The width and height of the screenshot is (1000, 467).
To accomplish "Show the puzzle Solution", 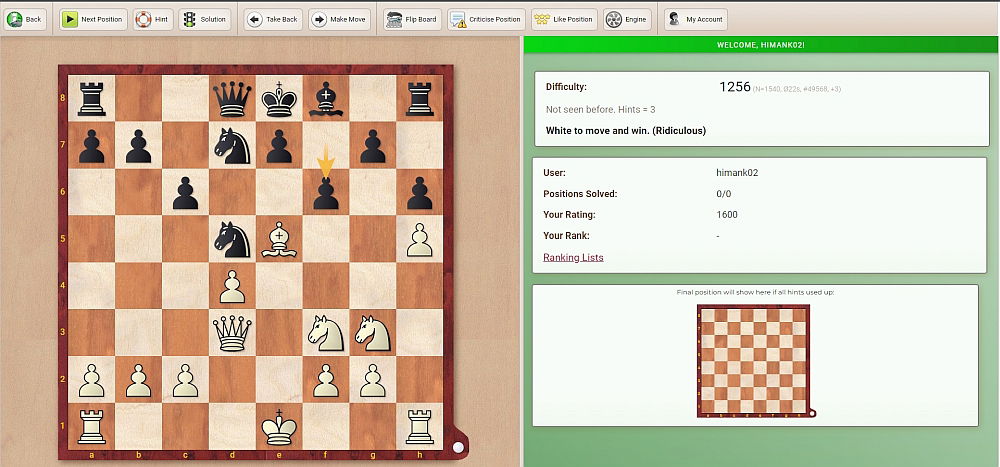I will pos(204,19).
